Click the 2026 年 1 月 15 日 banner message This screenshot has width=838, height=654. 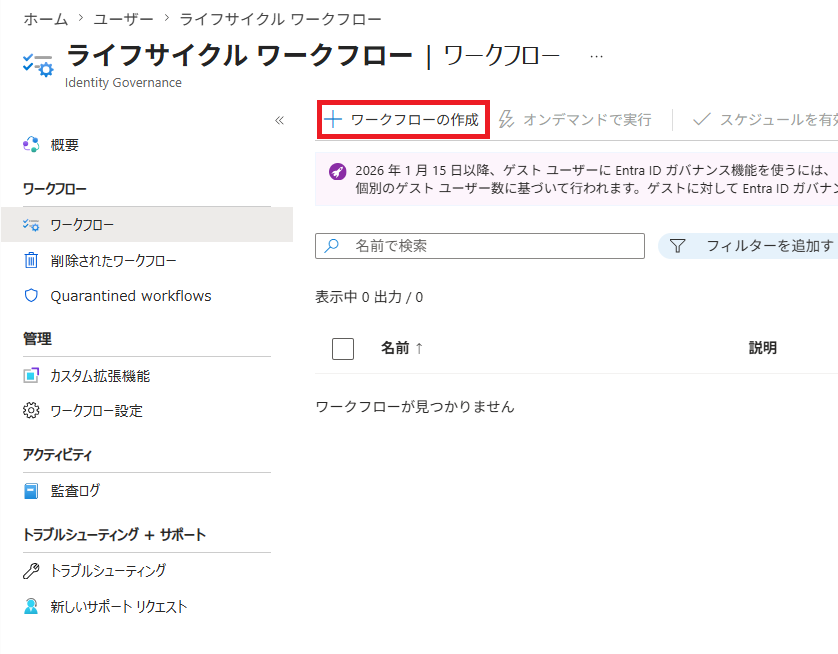596,179
